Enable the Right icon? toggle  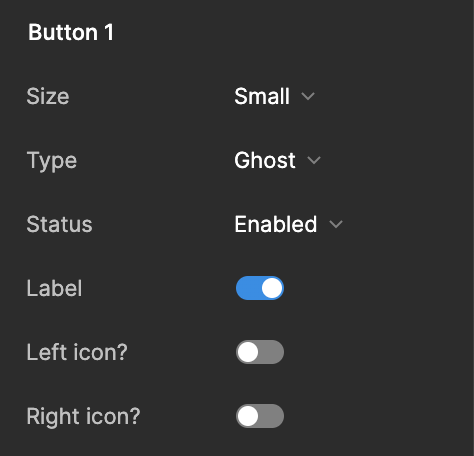pos(260,416)
